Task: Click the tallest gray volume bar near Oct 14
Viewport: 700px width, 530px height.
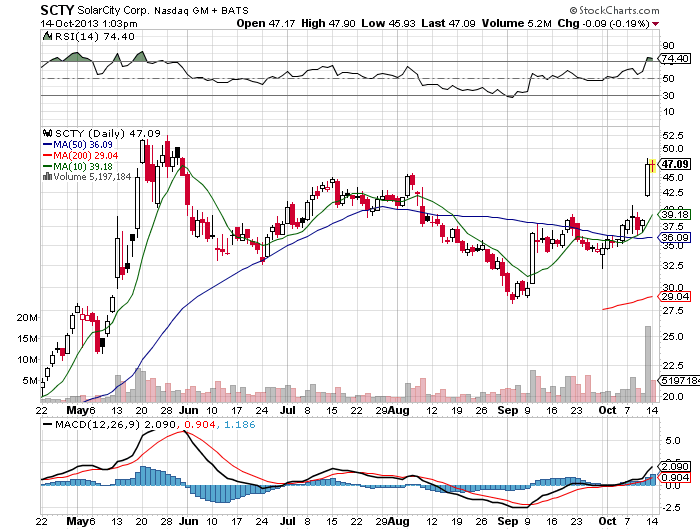Action: click(x=648, y=364)
